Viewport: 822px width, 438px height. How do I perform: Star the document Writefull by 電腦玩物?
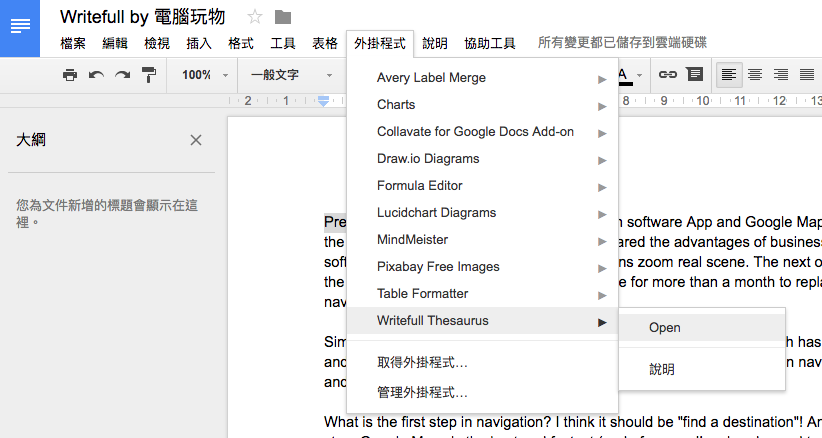coord(255,17)
